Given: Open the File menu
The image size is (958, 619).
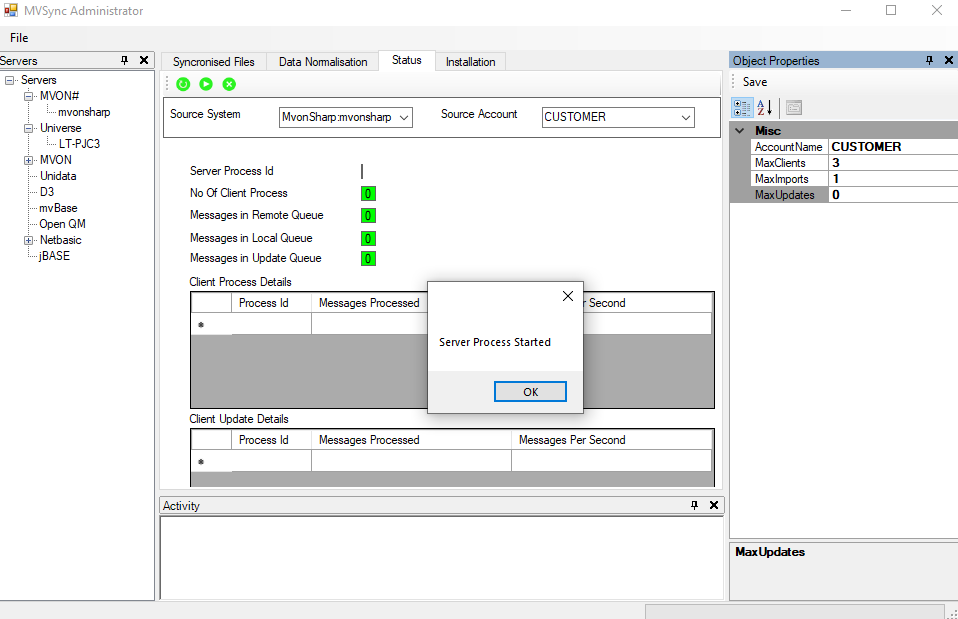Looking at the screenshot, I should point(19,38).
